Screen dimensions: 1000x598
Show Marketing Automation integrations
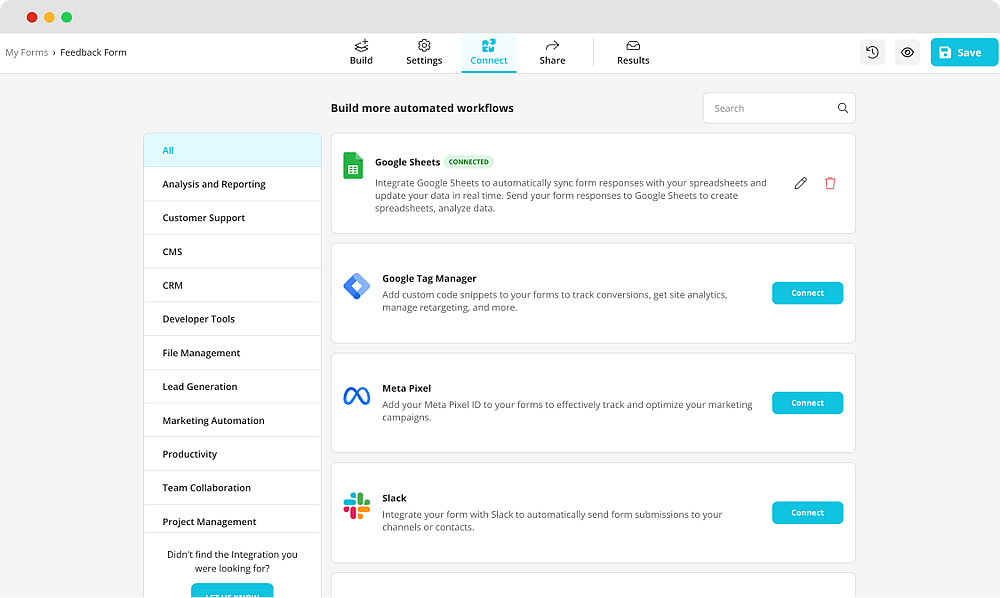232,420
